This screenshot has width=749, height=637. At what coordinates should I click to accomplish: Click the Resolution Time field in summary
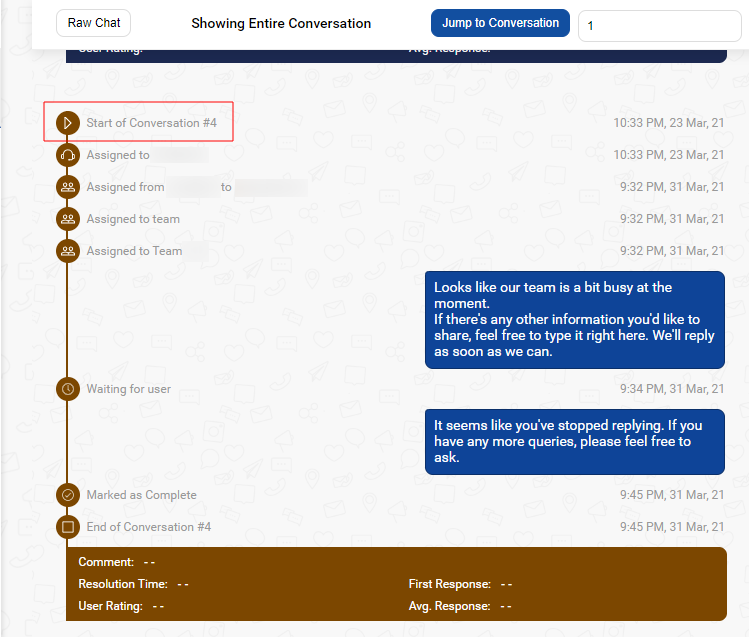click(x=134, y=584)
